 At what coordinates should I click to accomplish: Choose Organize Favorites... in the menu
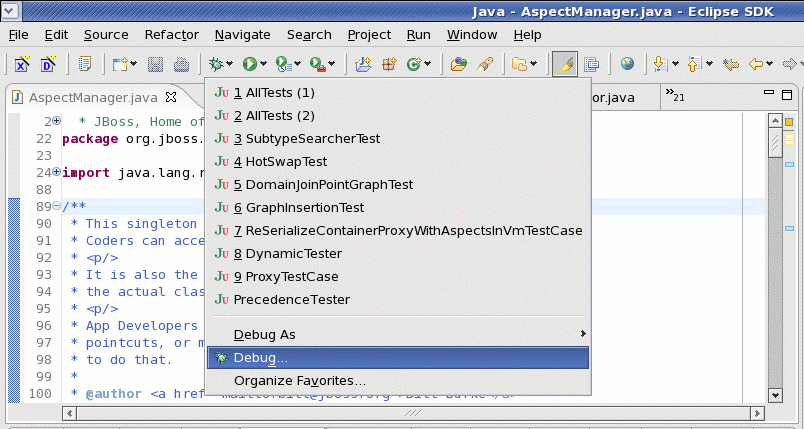(x=398, y=381)
